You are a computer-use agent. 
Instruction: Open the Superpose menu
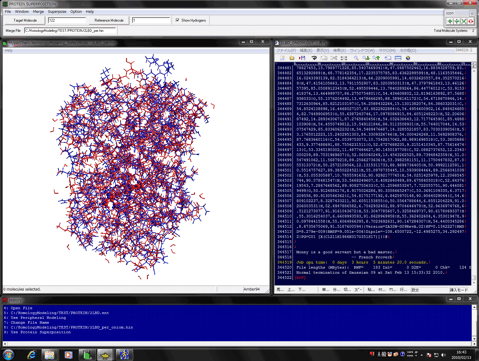click(x=57, y=12)
